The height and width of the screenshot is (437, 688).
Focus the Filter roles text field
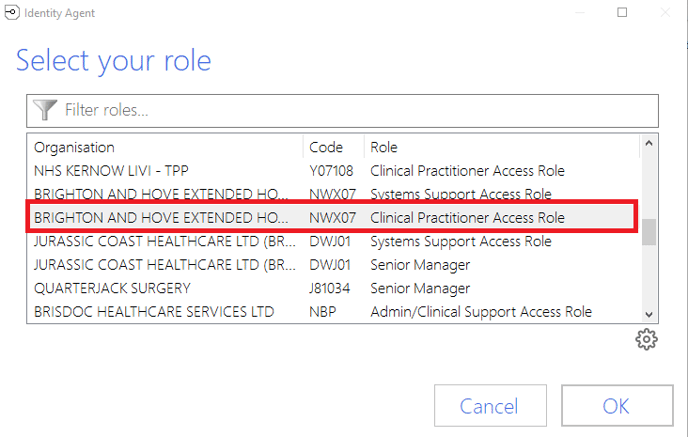click(x=350, y=109)
